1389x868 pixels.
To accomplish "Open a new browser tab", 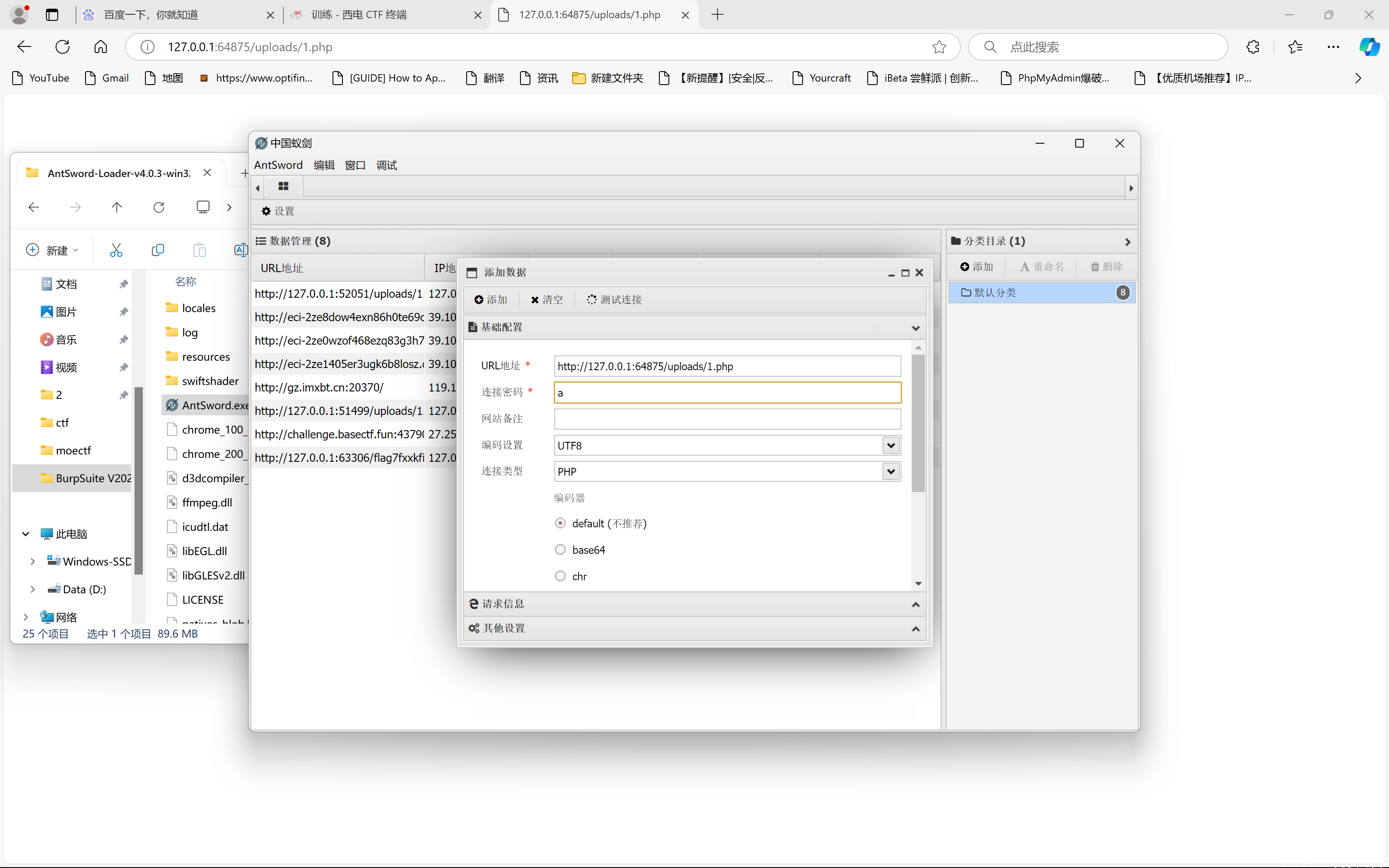I will click(x=718, y=15).
